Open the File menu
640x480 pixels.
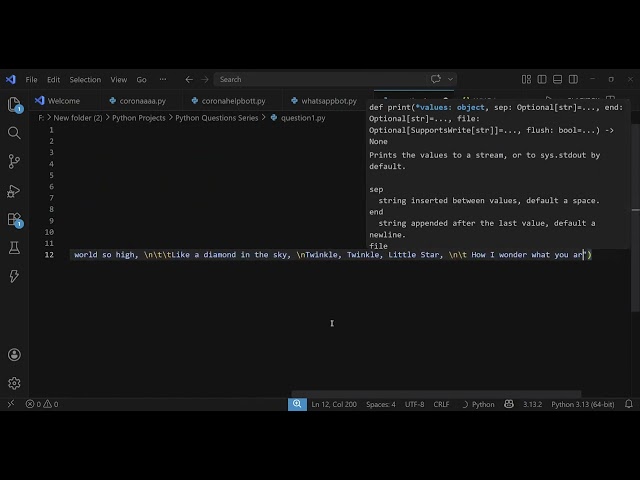pos(31,80)
